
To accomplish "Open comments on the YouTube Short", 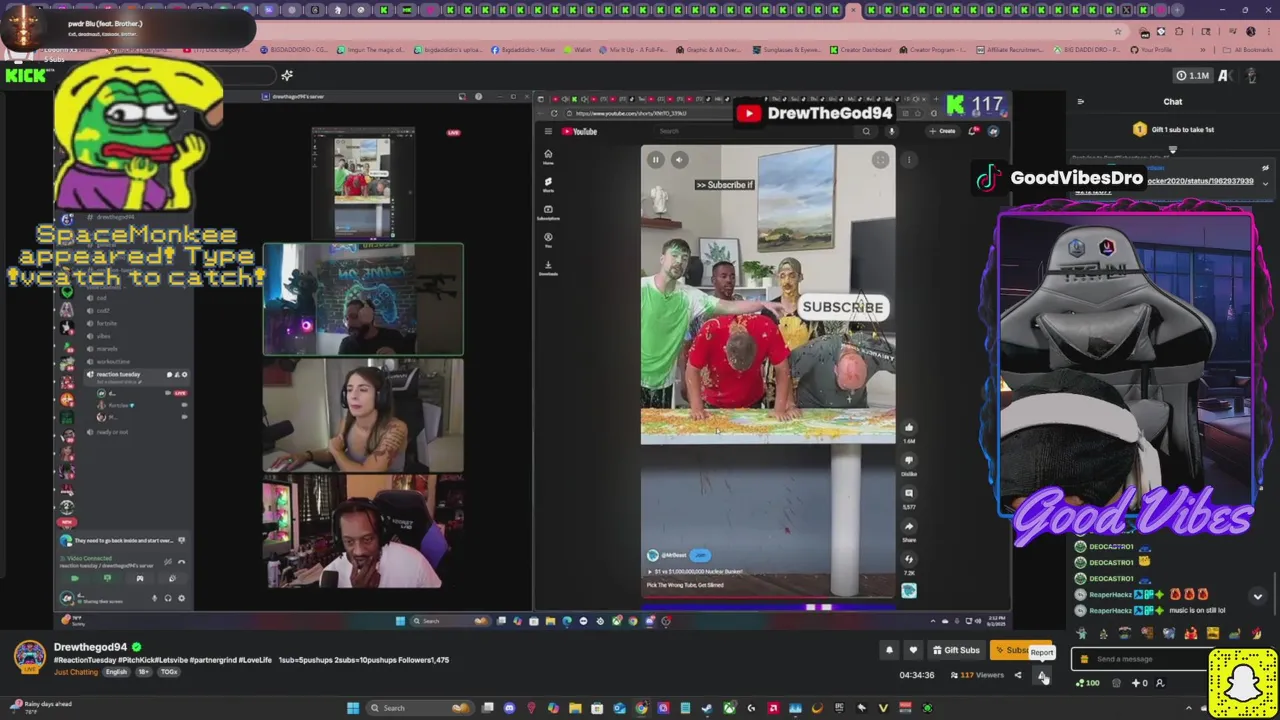I will (x=909, y=493).
